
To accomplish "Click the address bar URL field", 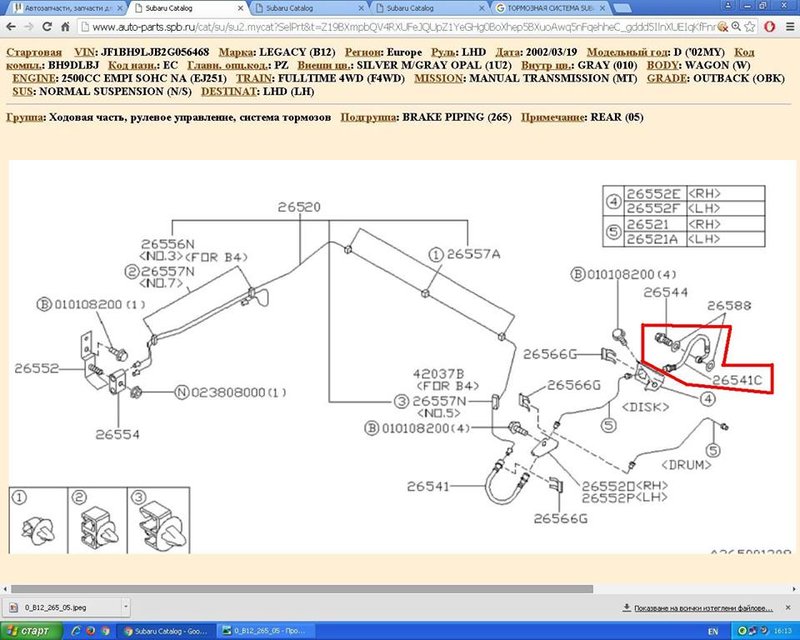I will point(403,27).
